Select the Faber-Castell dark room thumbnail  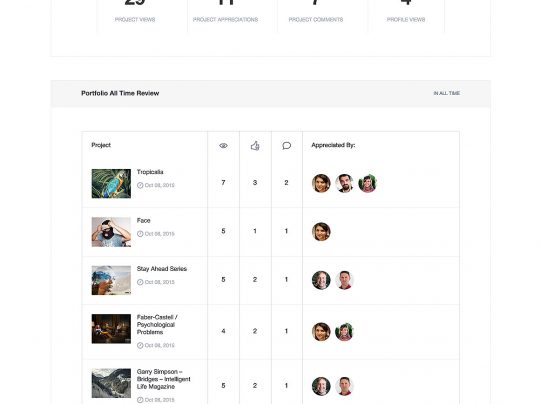click(111, 329)
